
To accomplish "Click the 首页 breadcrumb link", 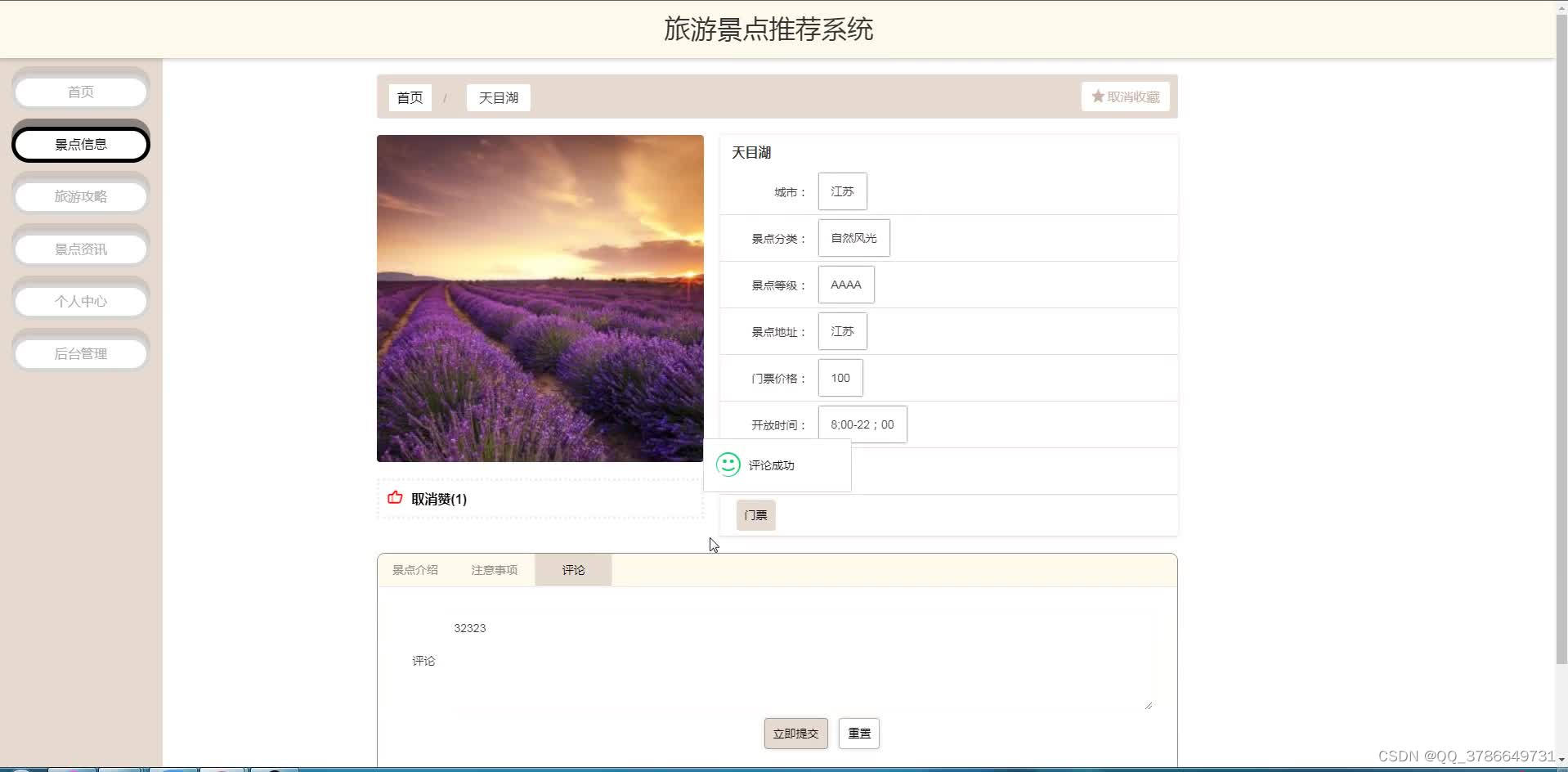I will (410, 98).
